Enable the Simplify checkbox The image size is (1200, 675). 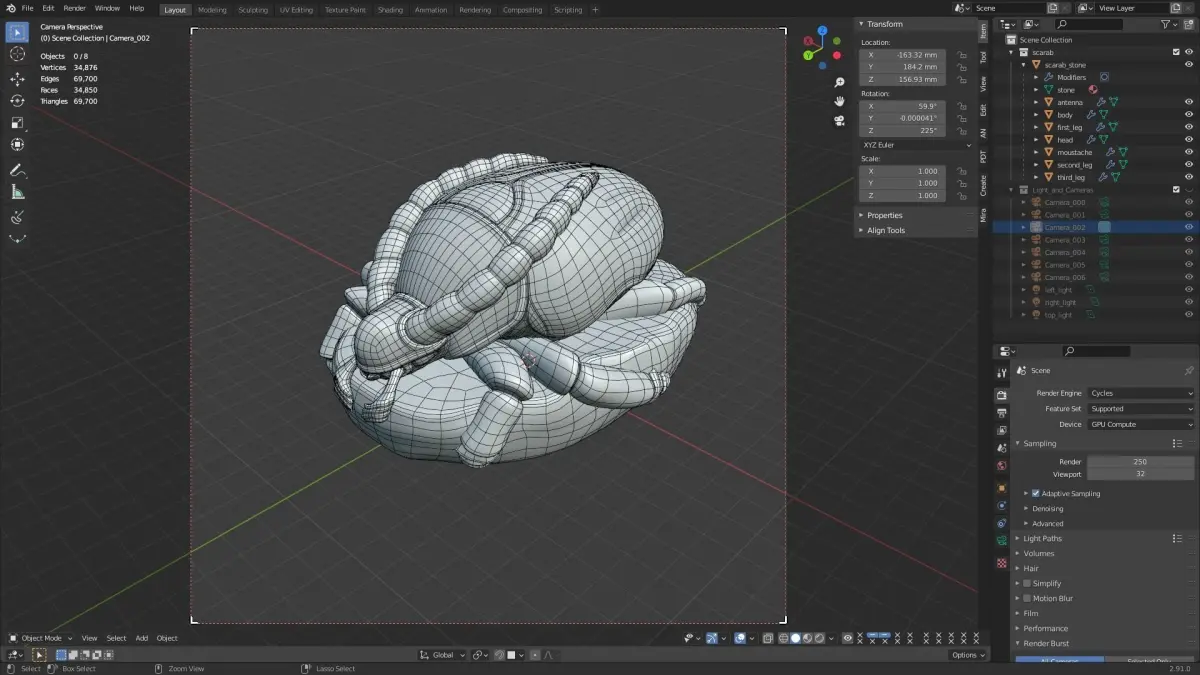(x=1027, y=583)
